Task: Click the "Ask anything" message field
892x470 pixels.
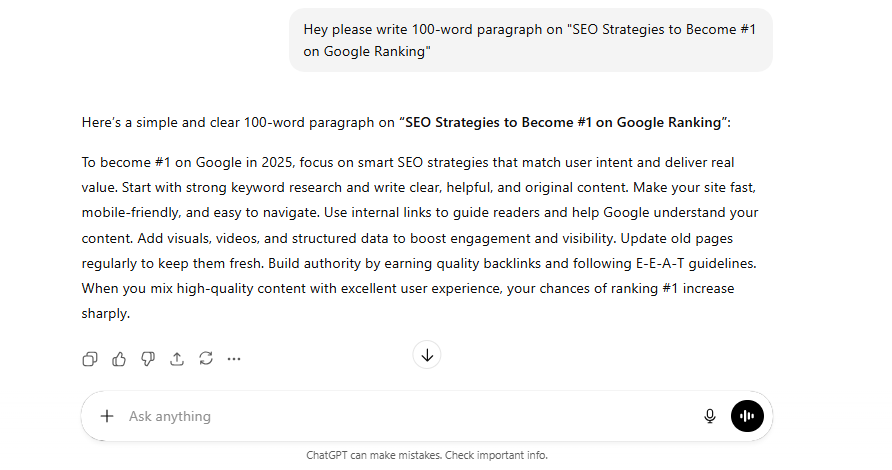Action: (x=400, y=416)
